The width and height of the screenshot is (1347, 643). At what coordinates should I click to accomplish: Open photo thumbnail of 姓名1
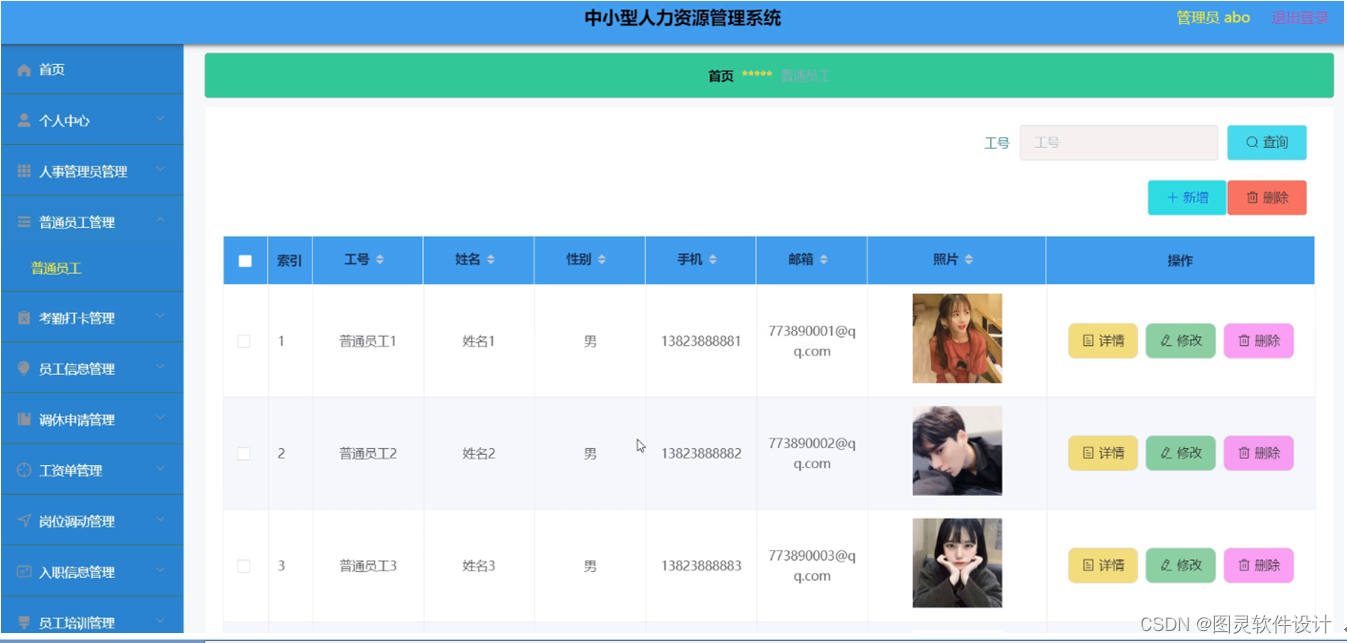957,339
